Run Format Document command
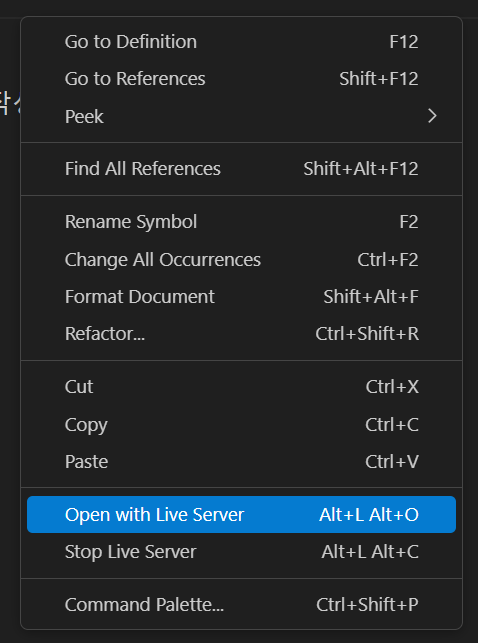Viewport: 478px width, 643px height. [241, 296]
